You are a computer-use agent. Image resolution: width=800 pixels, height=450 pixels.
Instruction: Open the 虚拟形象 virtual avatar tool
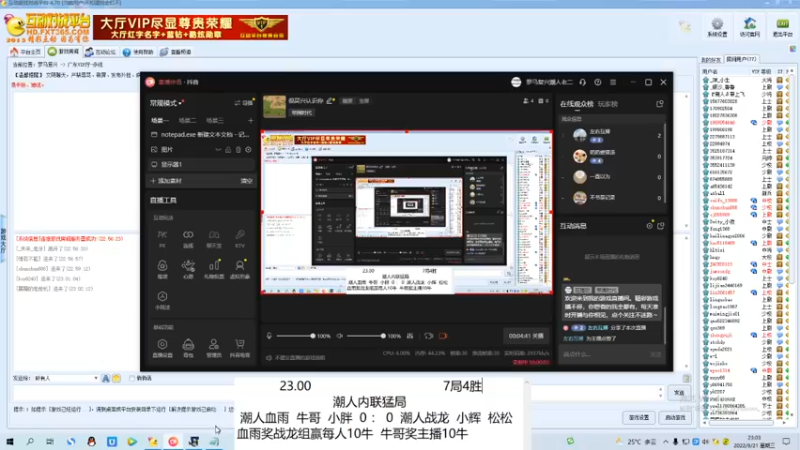coord(240,269)
